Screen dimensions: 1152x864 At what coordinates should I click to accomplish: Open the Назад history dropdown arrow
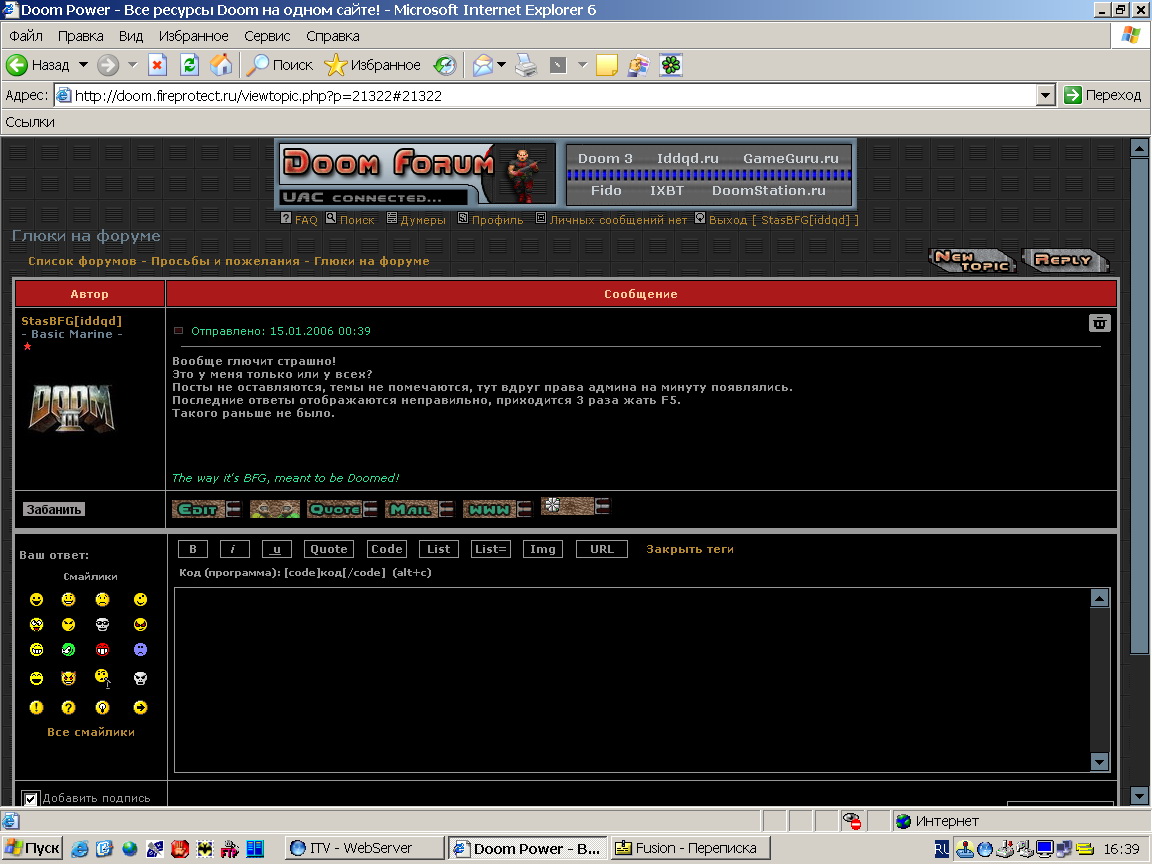pyautogui.click(x=84, y=65)
